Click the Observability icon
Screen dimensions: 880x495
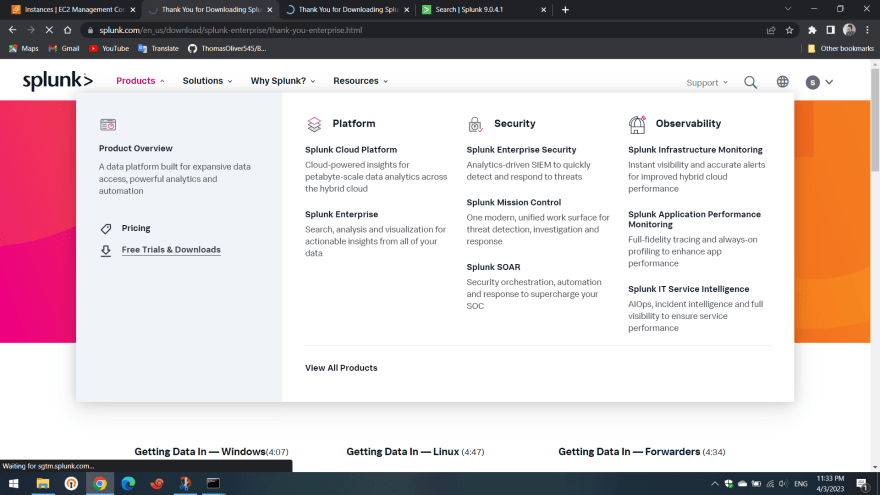click(637, 124)
